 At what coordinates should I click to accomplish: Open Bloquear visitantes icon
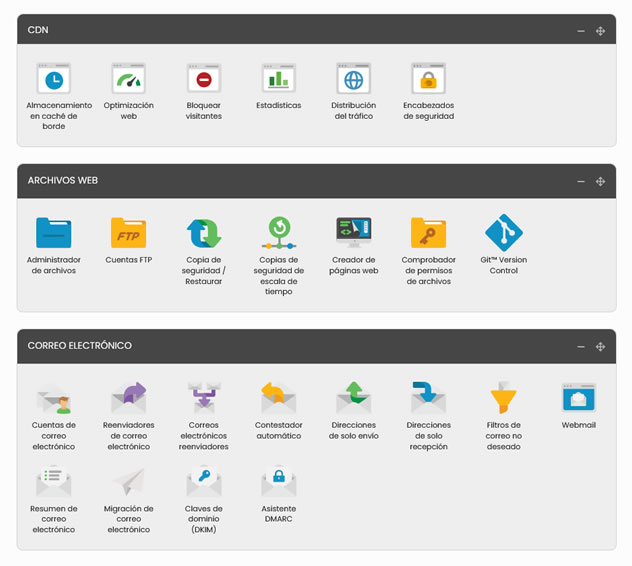(204, 78)
